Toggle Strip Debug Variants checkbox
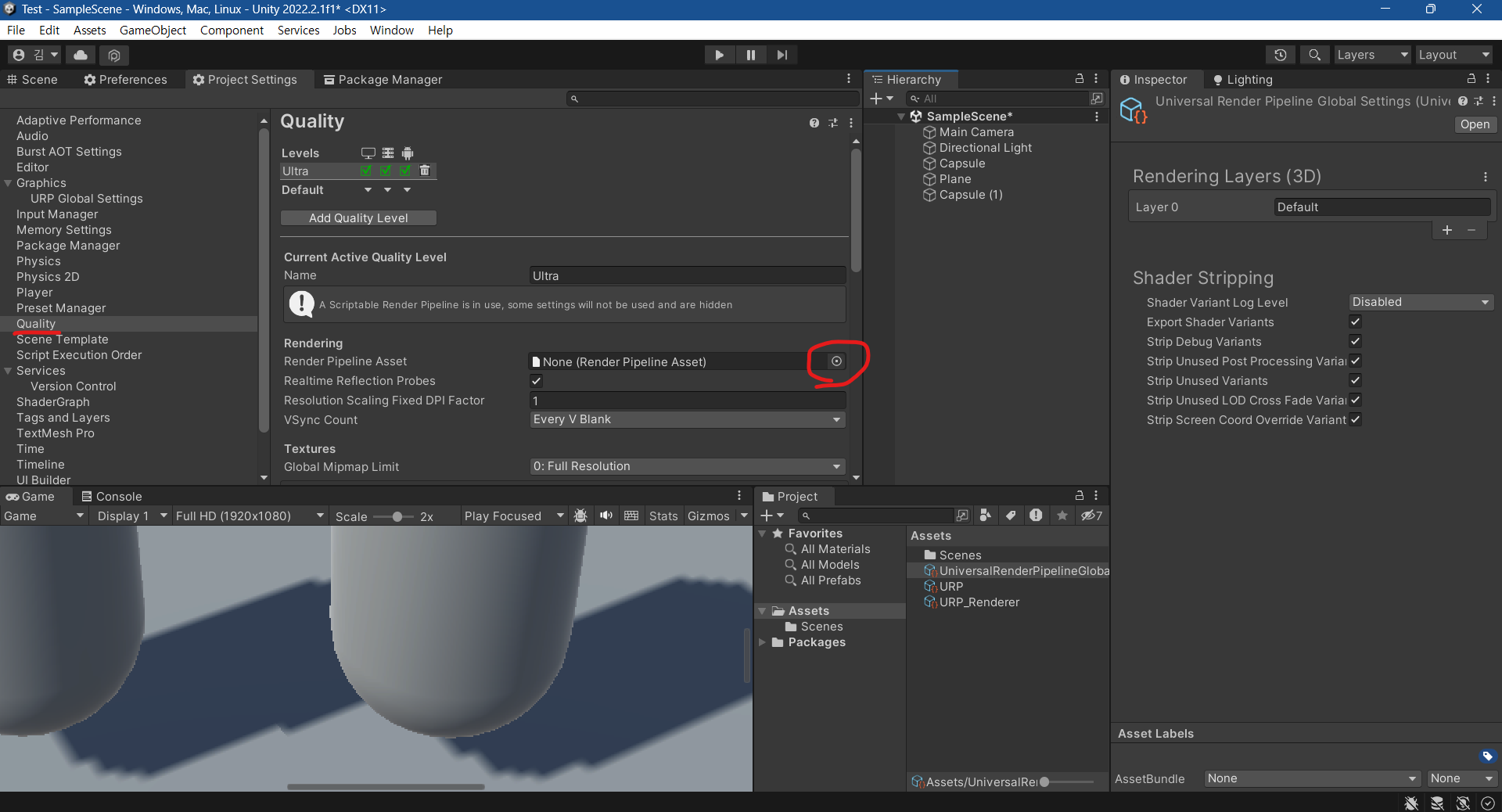The width and height of the screenshot is (1502, 812). 1356,341
